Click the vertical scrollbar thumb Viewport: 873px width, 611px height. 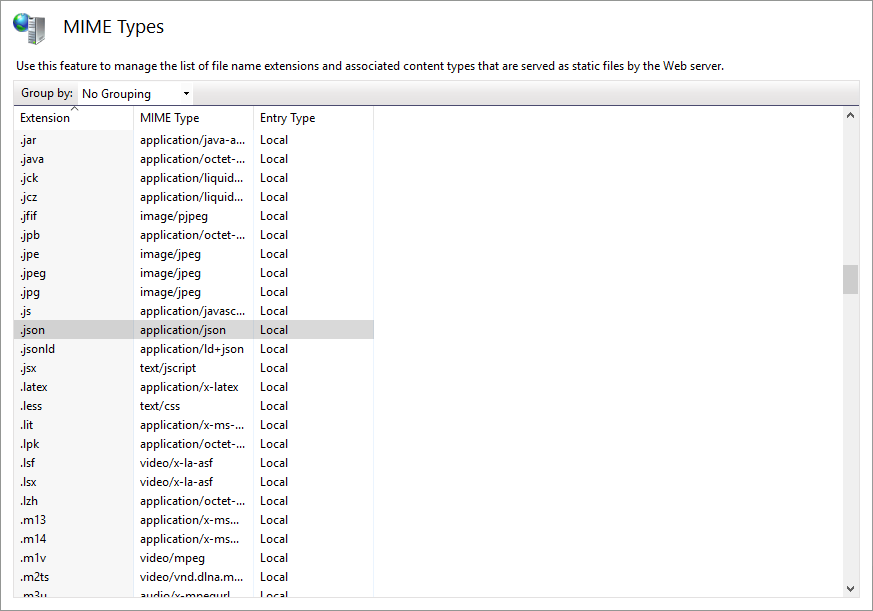[x=850, y=279]
